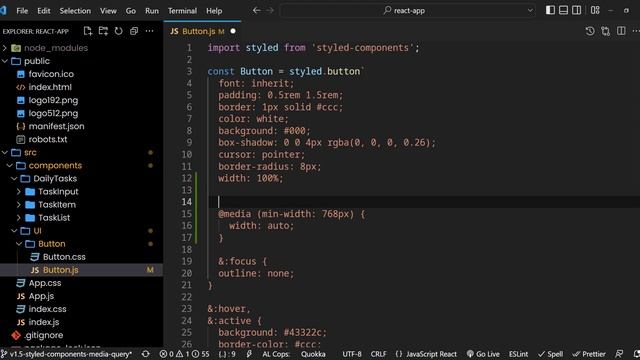Open command center dropdown arrow
The width and height of the screenshot is (640, 360).
pos(530,11)
